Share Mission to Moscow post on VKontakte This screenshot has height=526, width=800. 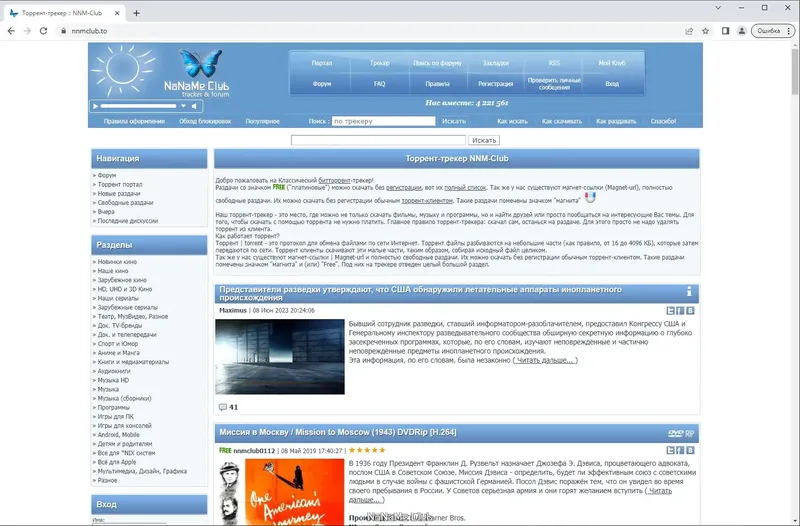[x=690, y=450]
